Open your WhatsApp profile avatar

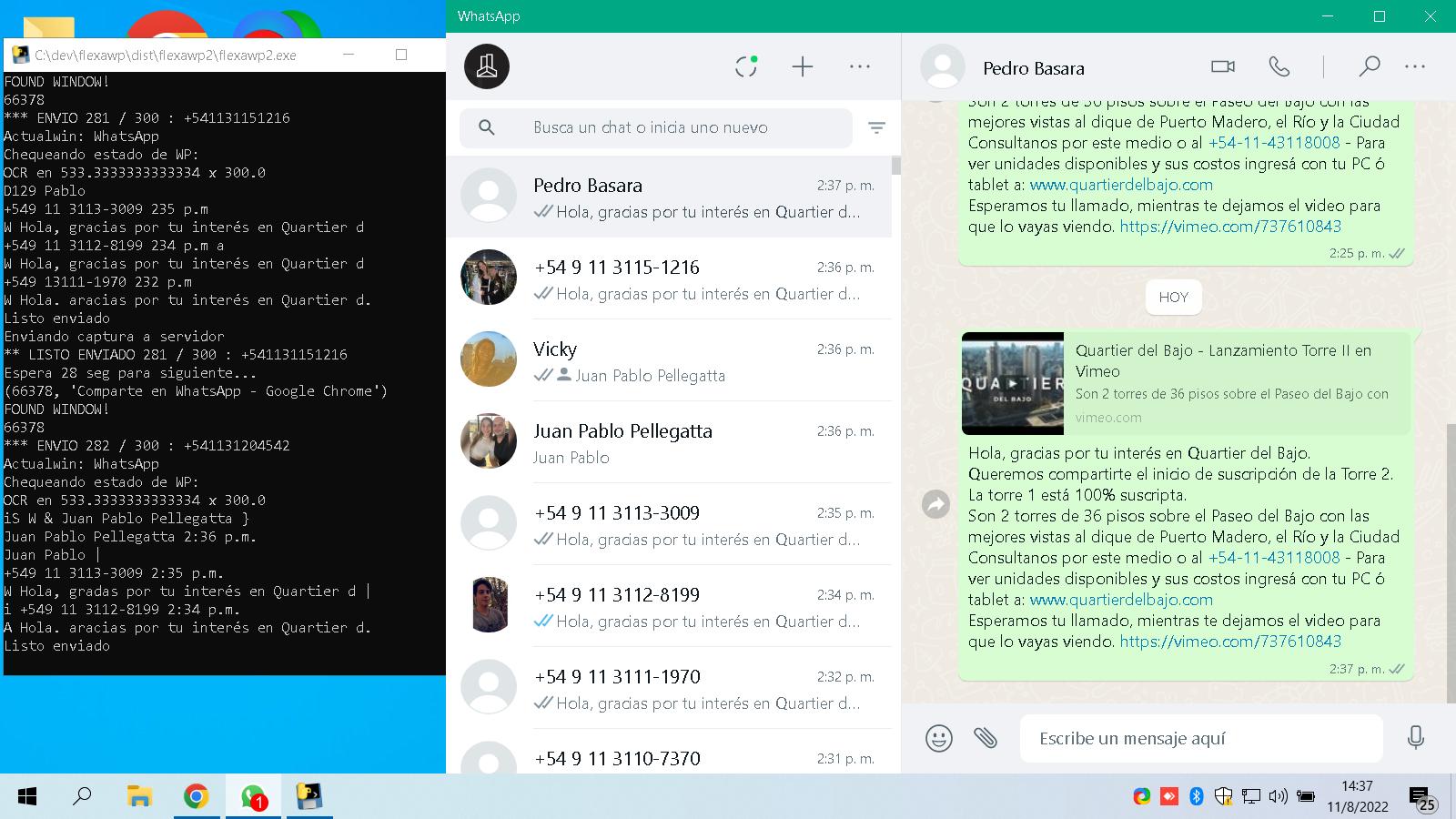(x=487, y=66)
